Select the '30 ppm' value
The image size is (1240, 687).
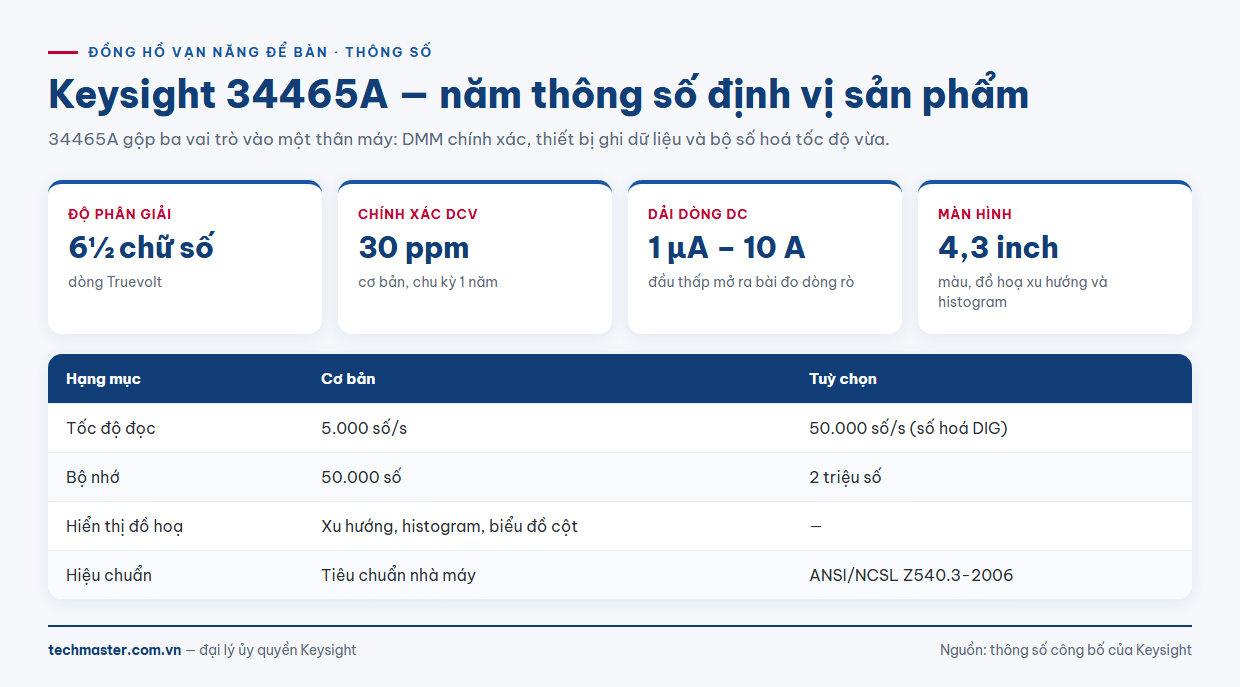tap(414, 247)
